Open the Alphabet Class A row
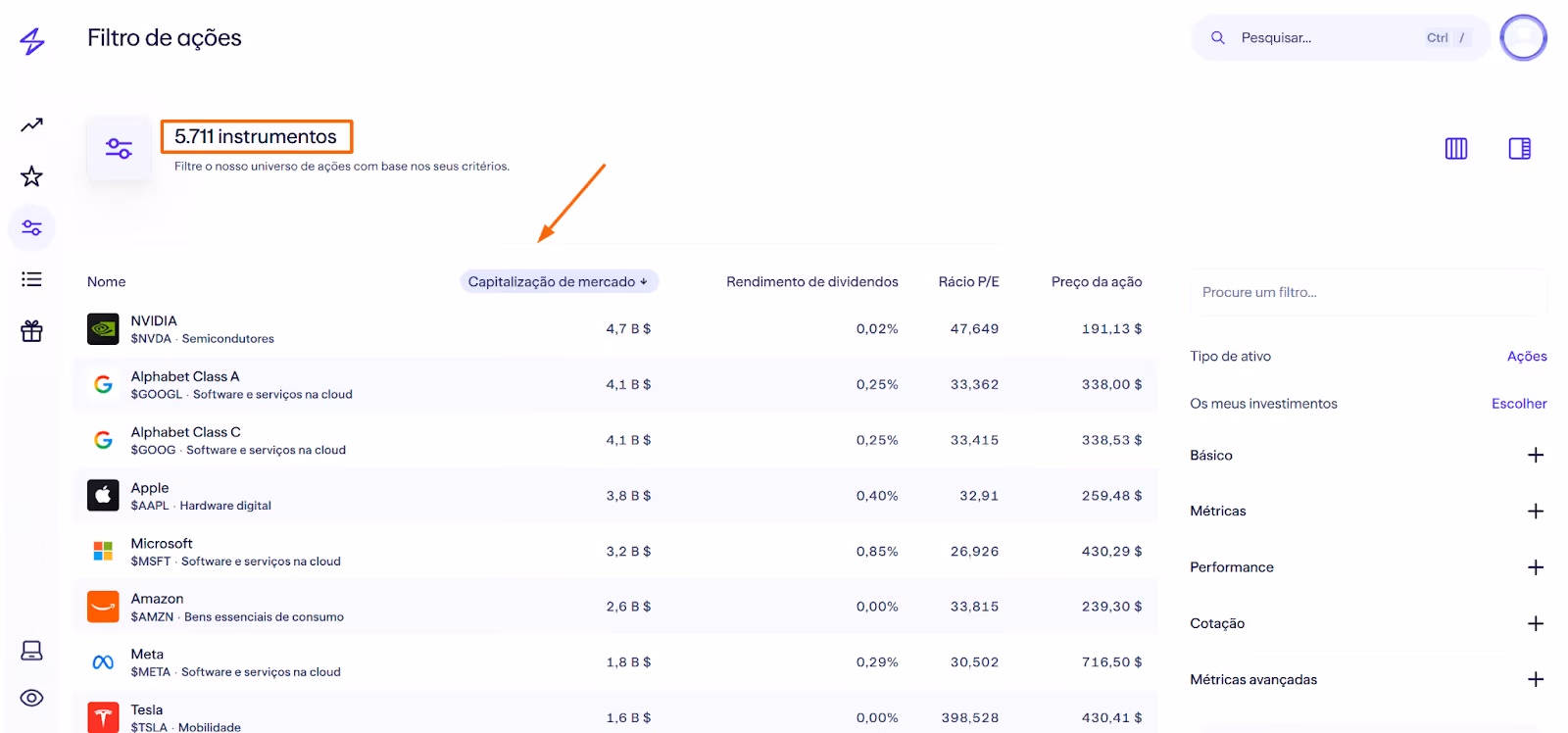The width and height of the screenshot is (1568, 733). [615, 384]
